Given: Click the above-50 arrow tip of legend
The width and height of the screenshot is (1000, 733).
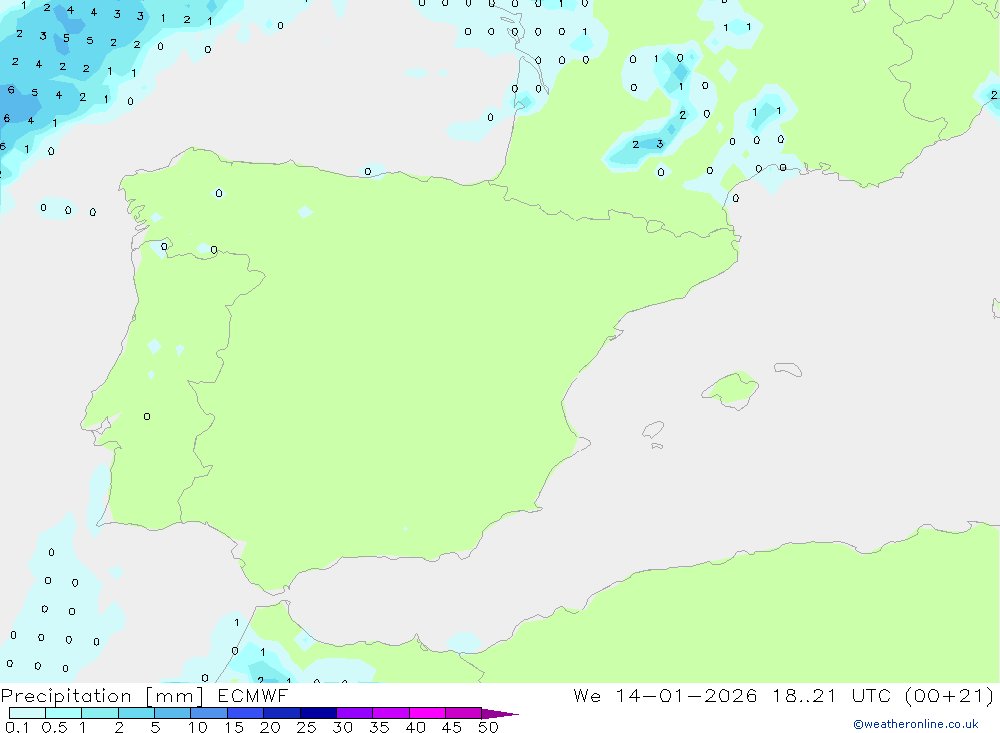Looking at the screenshot, I should point(500,714).
